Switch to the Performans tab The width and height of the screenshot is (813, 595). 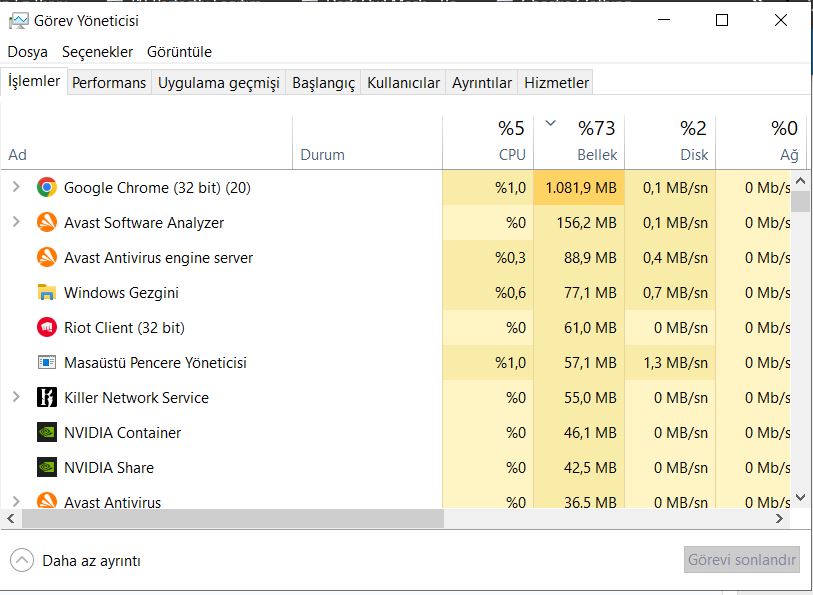coord(109,83)
